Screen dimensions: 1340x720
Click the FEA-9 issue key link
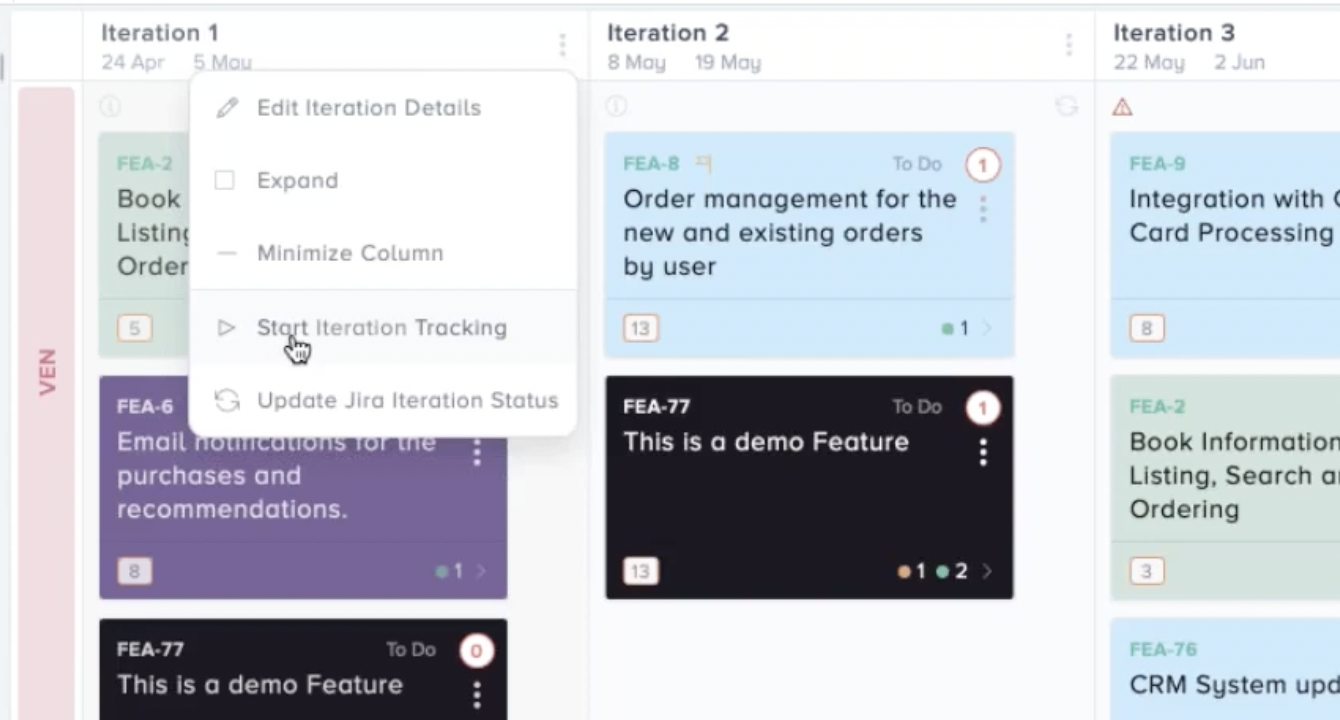pyautogui.click(x=1157, y=163)
